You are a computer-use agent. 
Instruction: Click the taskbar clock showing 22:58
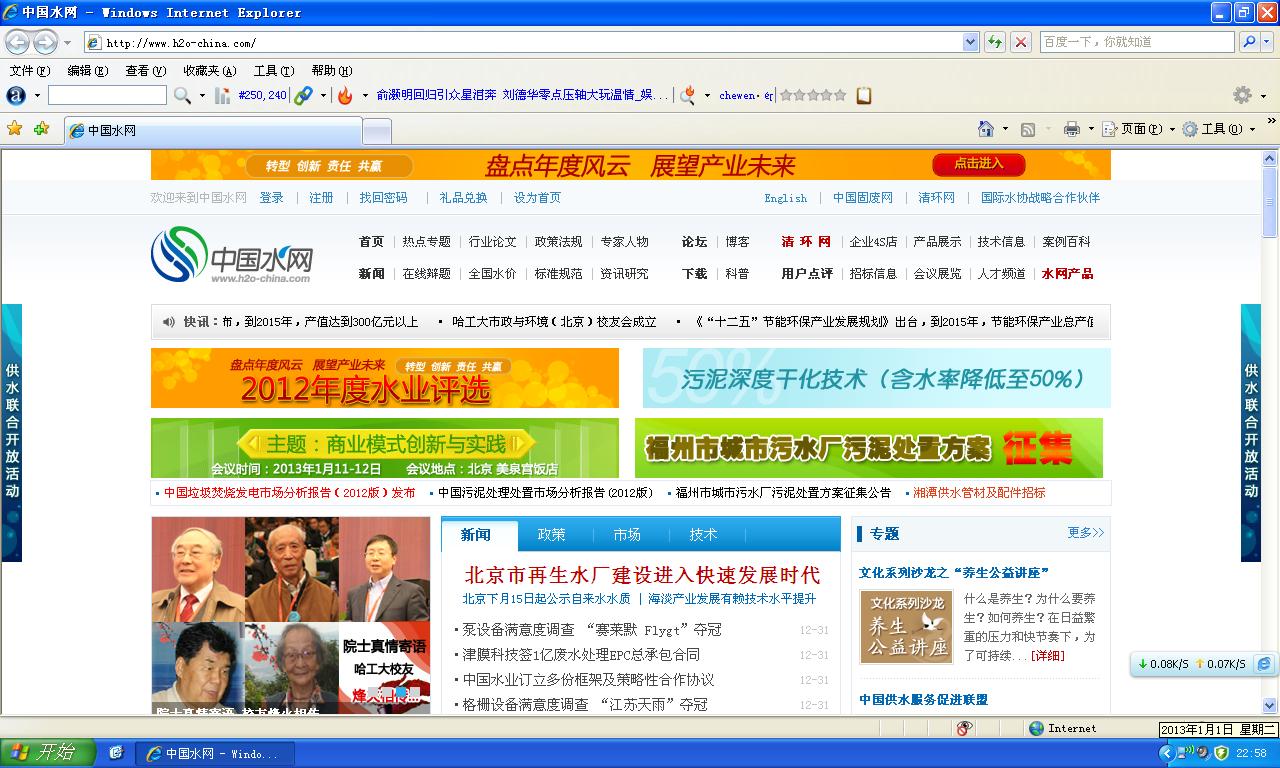1252,753
